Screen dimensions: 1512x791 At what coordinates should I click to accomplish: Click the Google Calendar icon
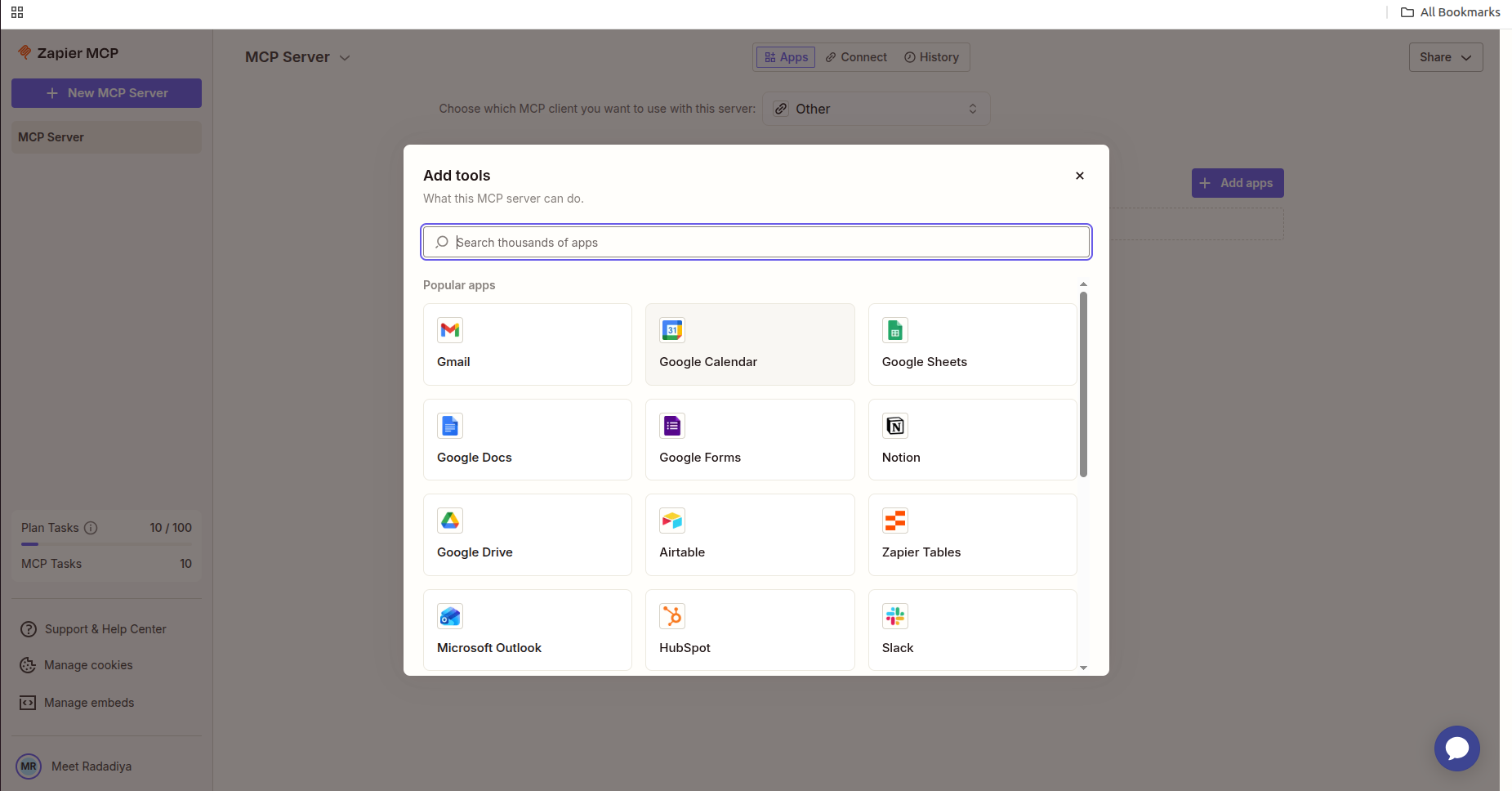(x=672, y=330)
